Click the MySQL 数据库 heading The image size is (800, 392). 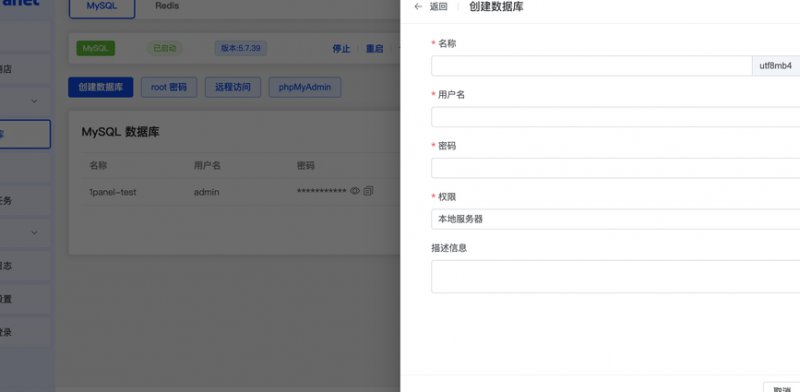120,132
